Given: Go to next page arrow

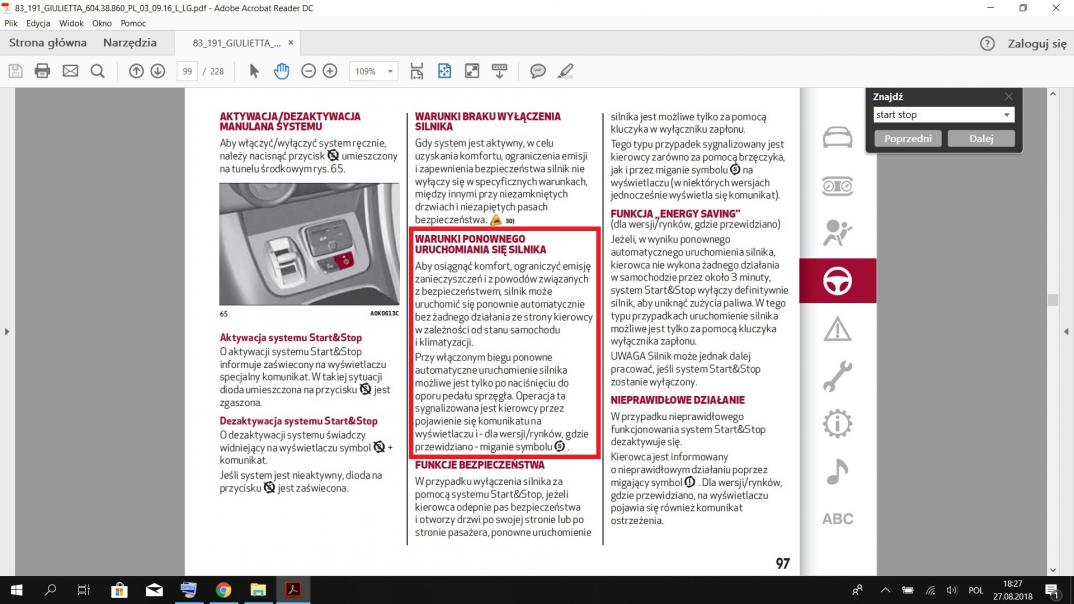Looking at the screenshot, I should point(158,71).
